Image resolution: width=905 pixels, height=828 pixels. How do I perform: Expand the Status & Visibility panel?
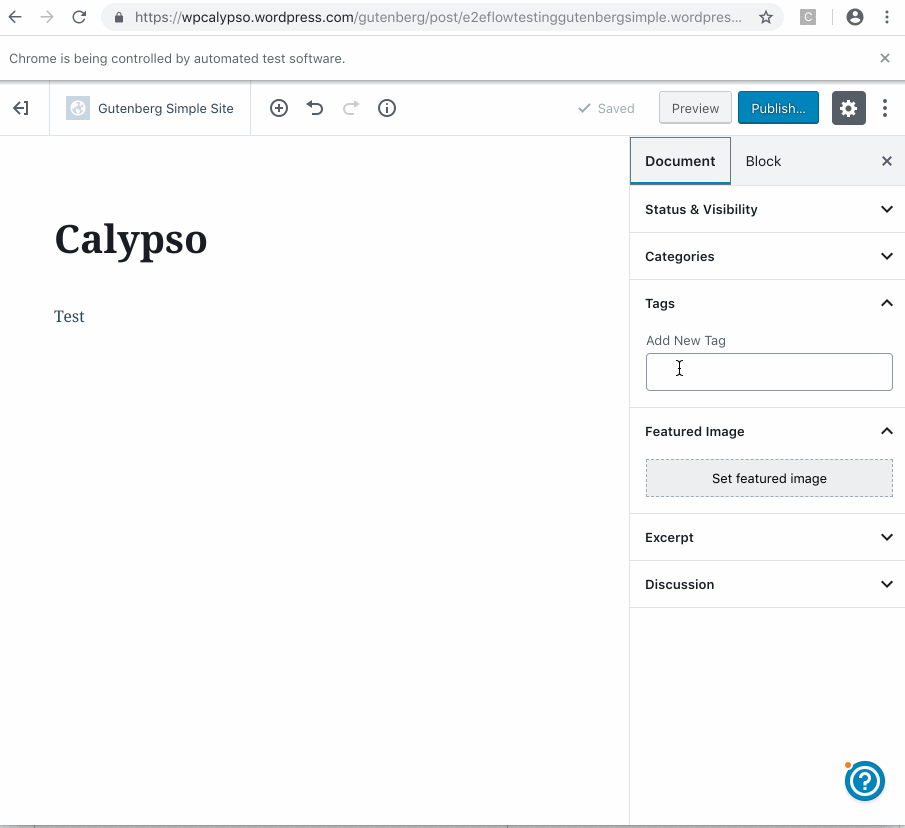click(x=768, y=209)
